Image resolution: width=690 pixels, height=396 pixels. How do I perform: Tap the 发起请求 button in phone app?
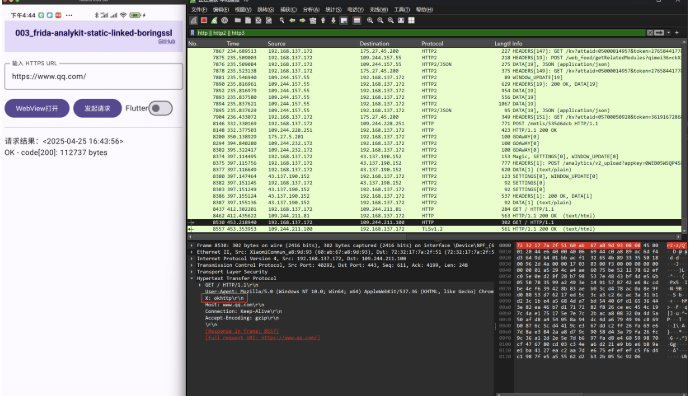coord(97,108)
